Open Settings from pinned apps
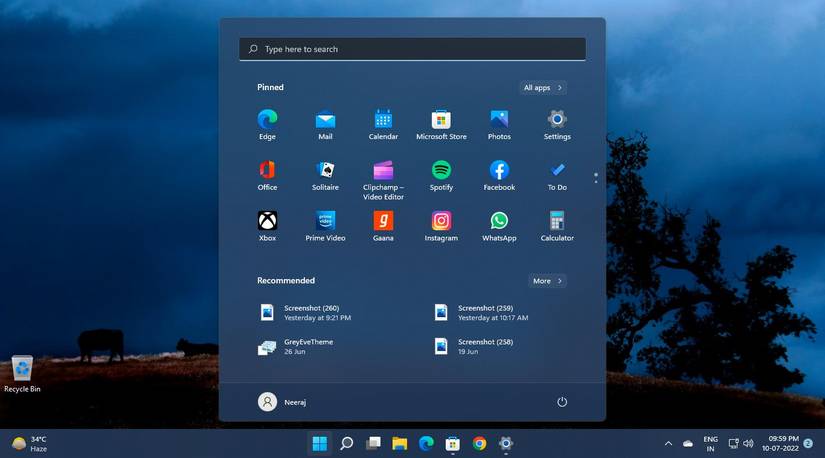 point(557,125)
